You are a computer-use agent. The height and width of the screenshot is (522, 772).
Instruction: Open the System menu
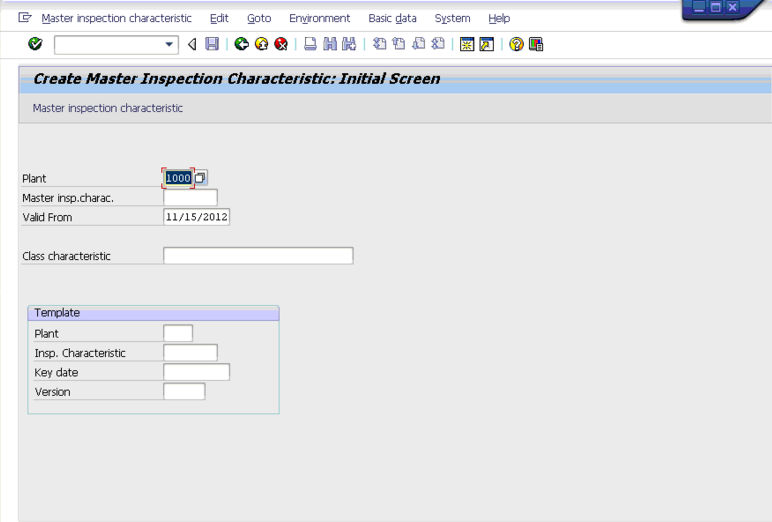pyautogui.click(x=452, y=18)
